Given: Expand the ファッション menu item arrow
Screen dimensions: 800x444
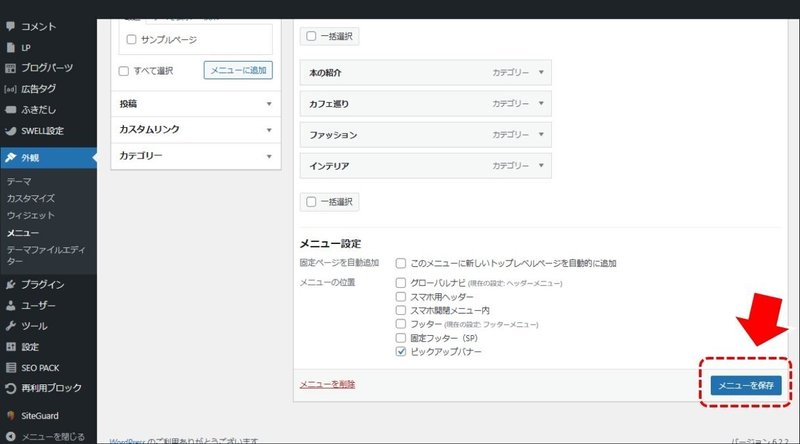Looking at the screenshot, I should 541,135.
